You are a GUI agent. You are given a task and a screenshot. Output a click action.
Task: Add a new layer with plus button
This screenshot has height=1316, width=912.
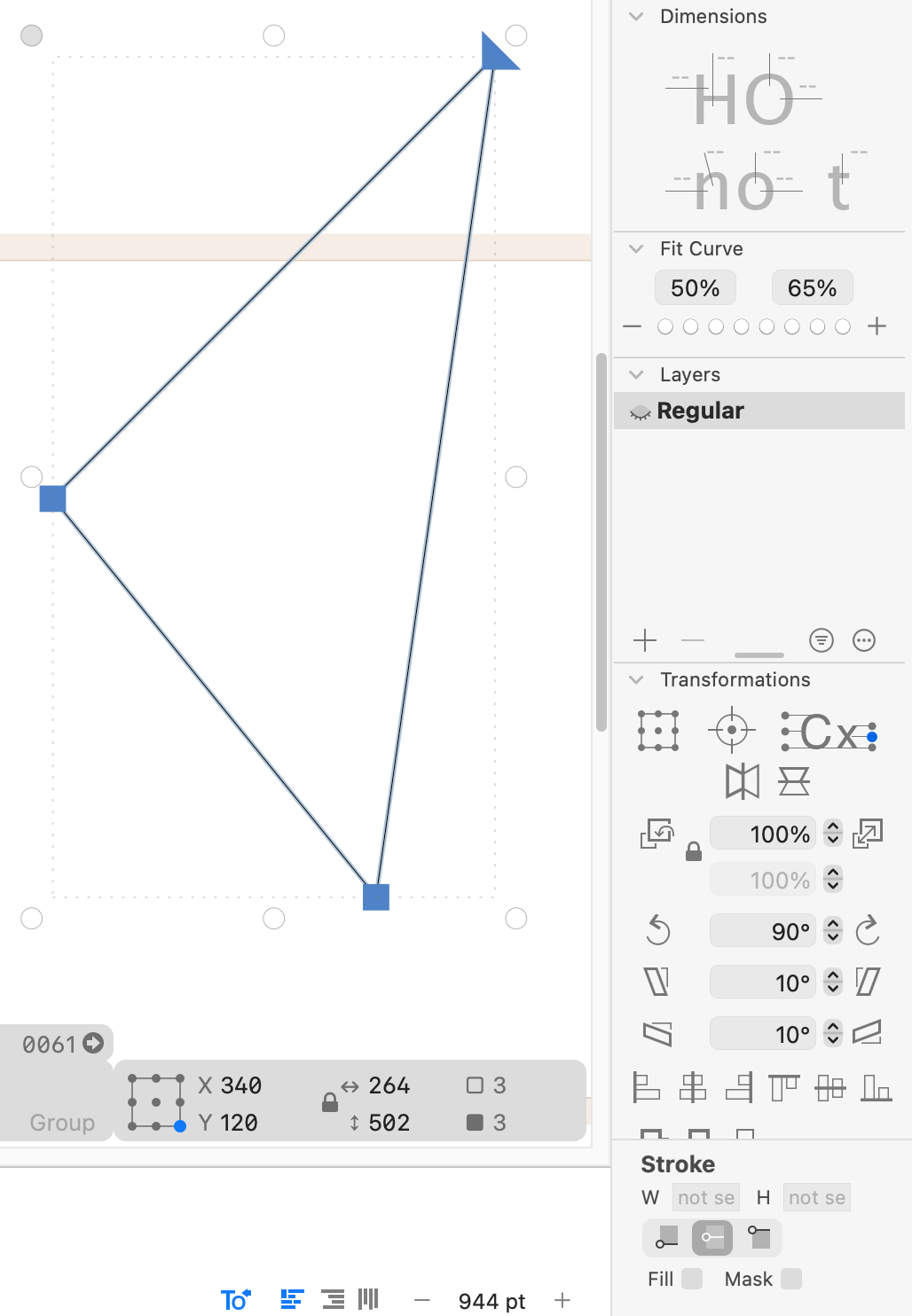(x=645, y=640)
